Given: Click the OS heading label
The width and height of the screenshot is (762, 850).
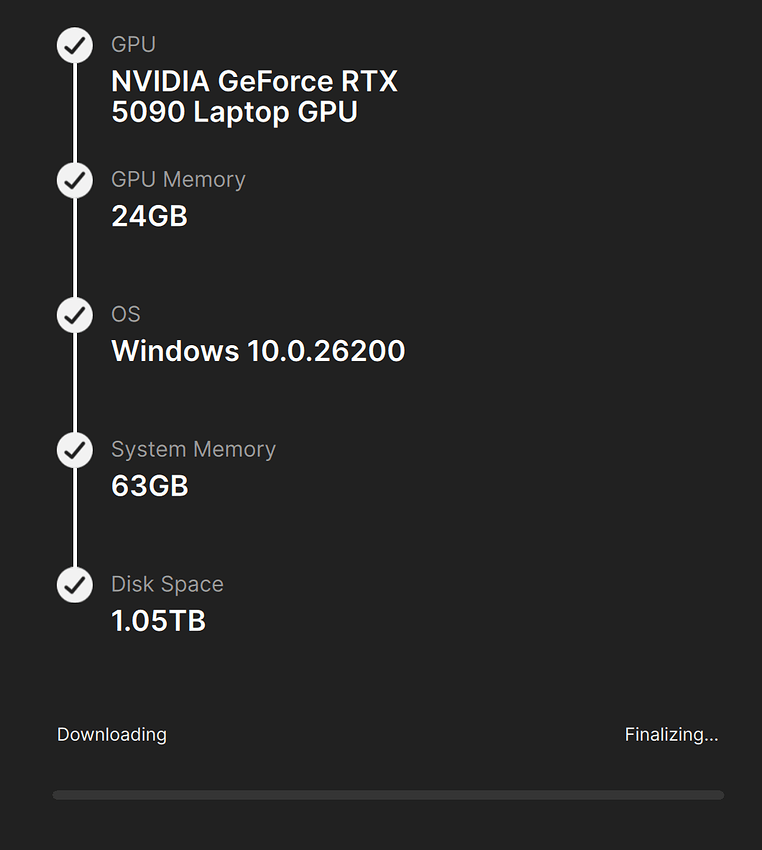Looking at the screenshot, I should 126,314.
